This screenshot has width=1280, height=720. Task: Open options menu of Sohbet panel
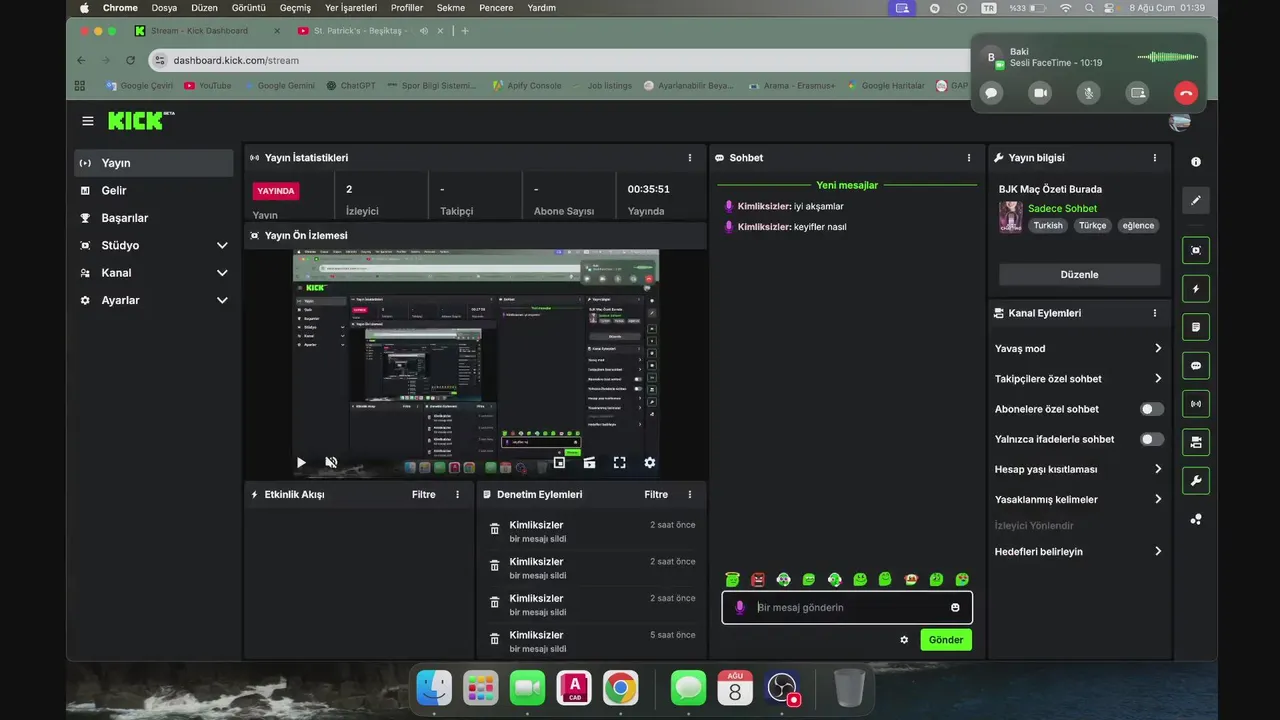click(x=969, y=158)
